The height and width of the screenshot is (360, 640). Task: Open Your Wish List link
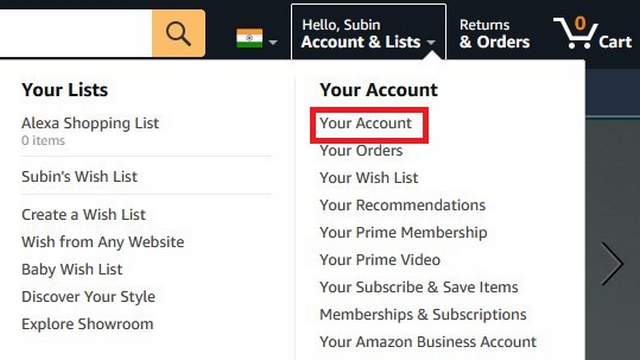coord(369,178)
